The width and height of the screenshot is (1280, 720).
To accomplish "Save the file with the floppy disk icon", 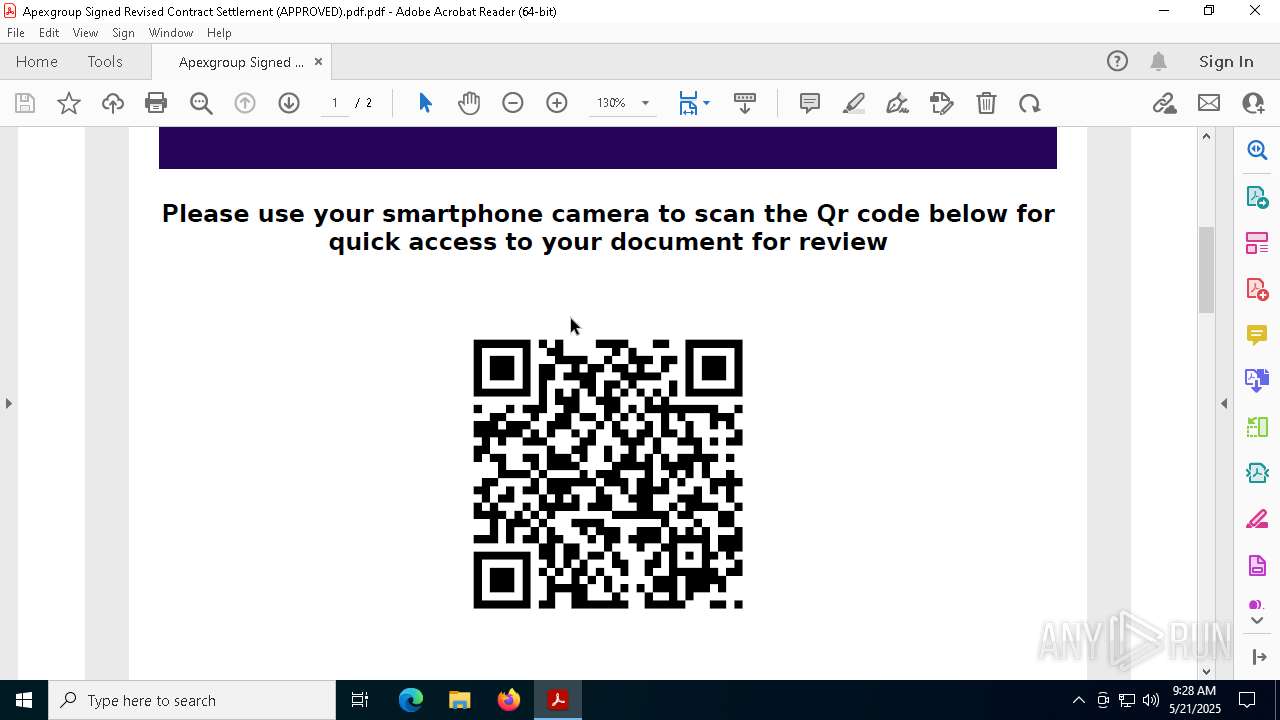I will coord(25,103).
